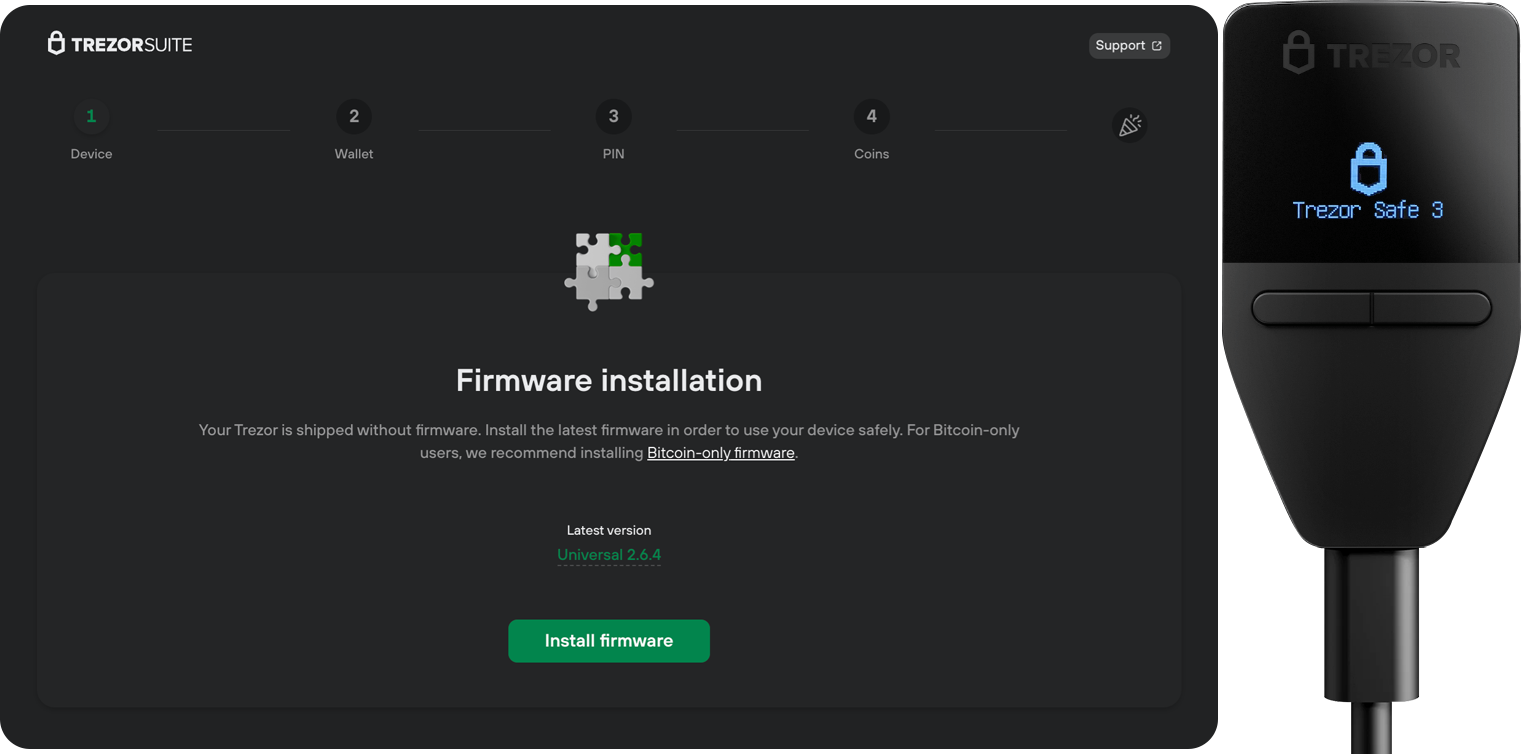Select the step 3 circle
1521x754 pixels.
[x=613, y=117]
